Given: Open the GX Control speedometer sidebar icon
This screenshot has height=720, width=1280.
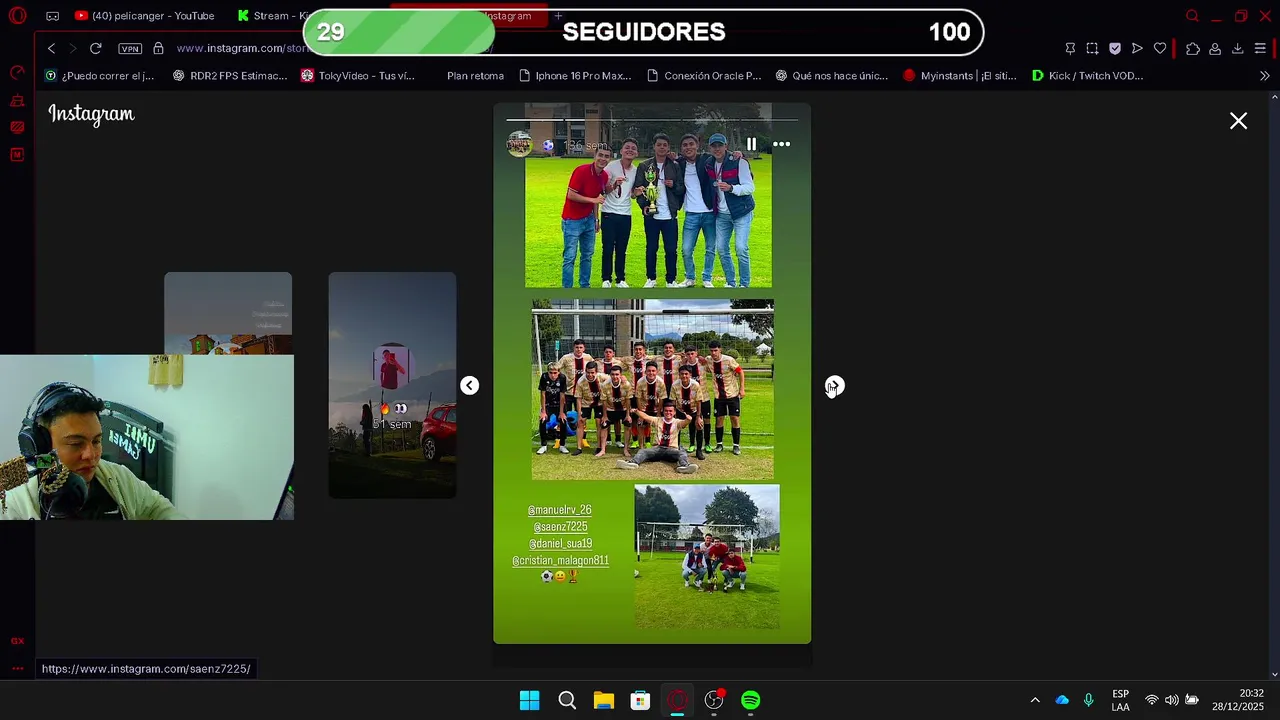Looking at the screenshot, I should click(17, 73).
